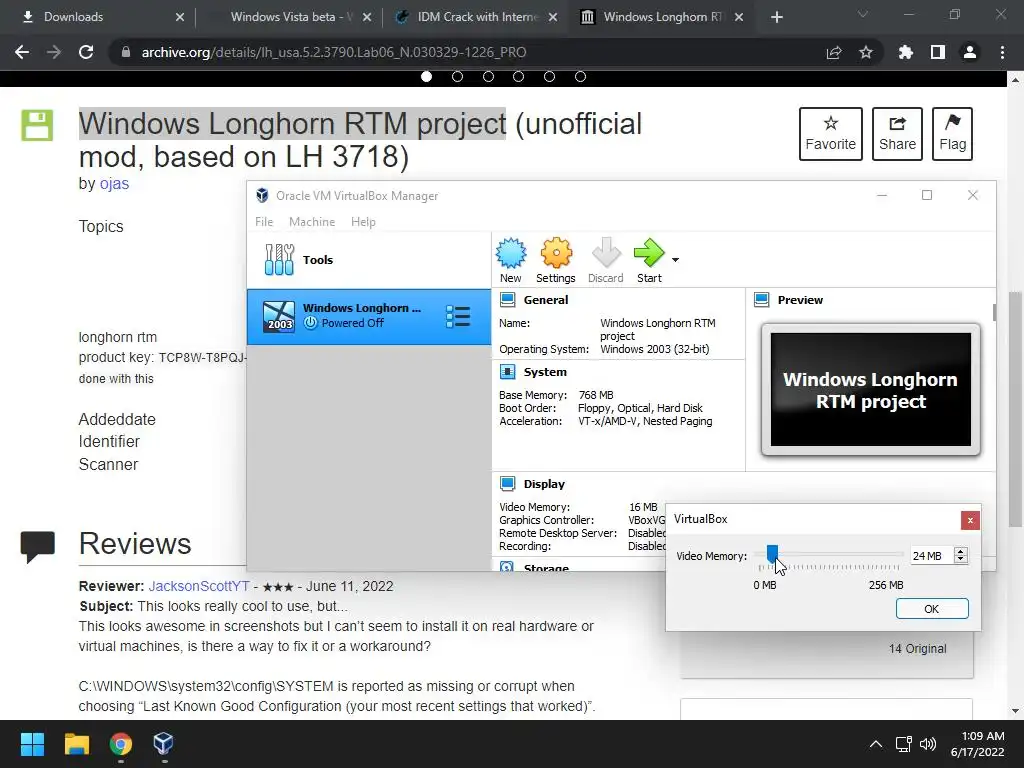The width and height of the screenshot is (1024, 768).
Task: Click the Storage section header
Action: point(546,568)
